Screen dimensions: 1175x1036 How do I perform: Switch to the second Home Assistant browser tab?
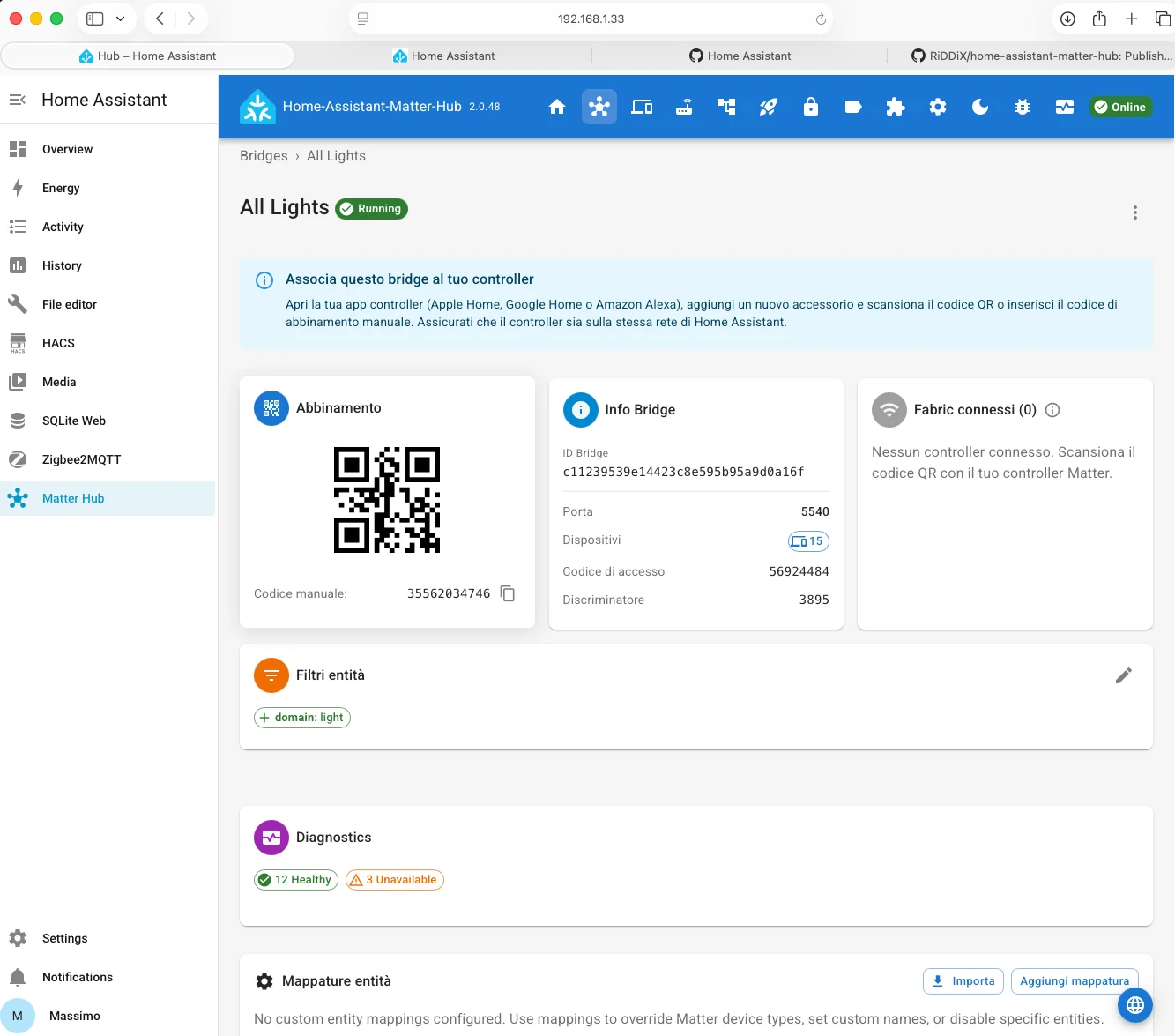point(443,56)
